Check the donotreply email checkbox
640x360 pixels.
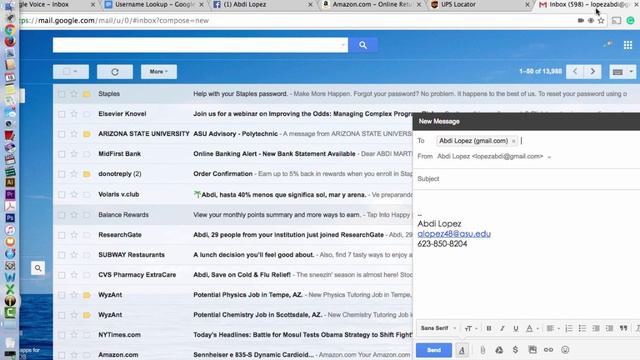(x=61, y=174)
